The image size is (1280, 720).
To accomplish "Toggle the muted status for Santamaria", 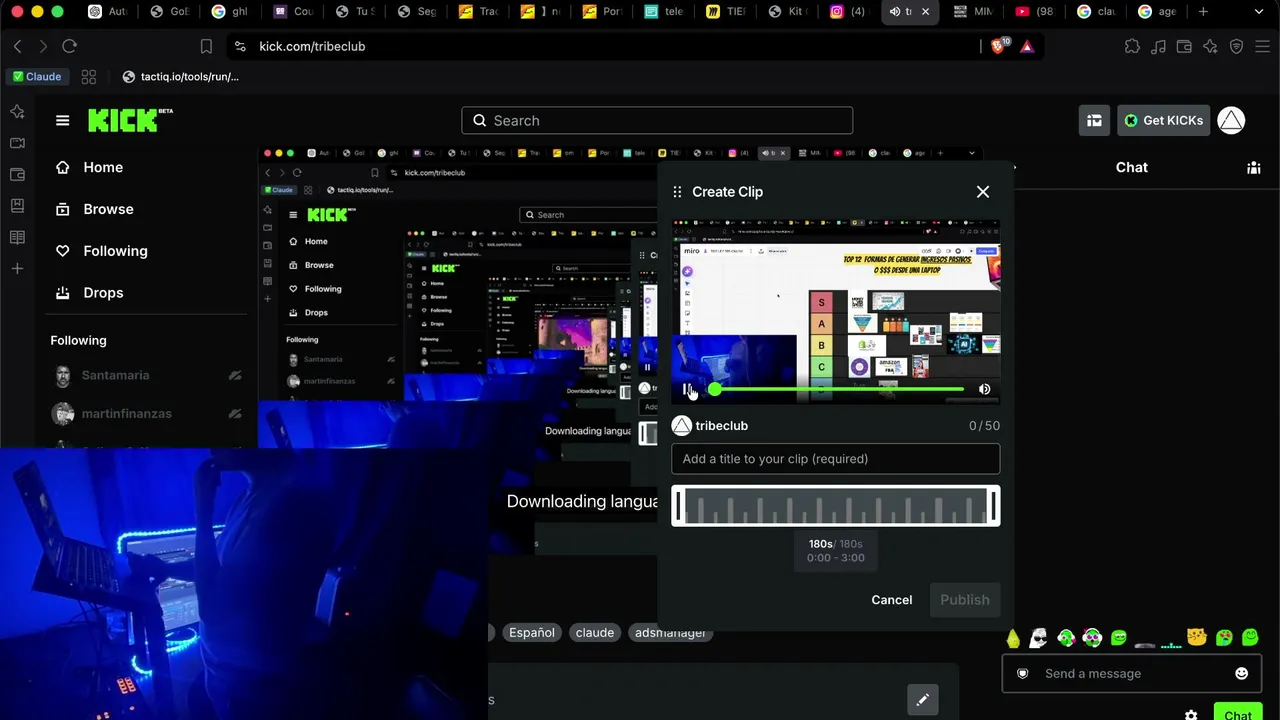I will pos(235,376).
